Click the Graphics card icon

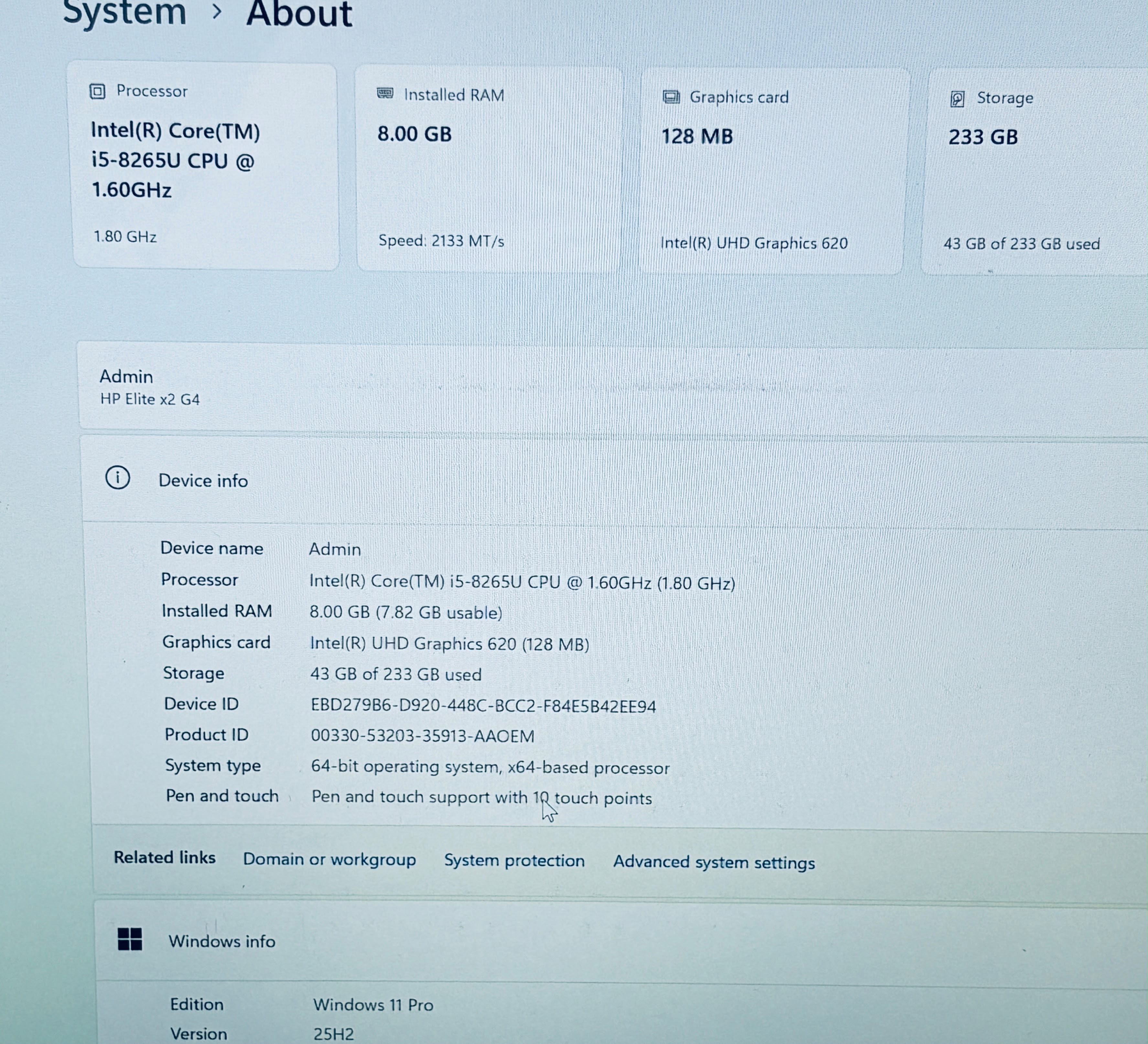671,97
